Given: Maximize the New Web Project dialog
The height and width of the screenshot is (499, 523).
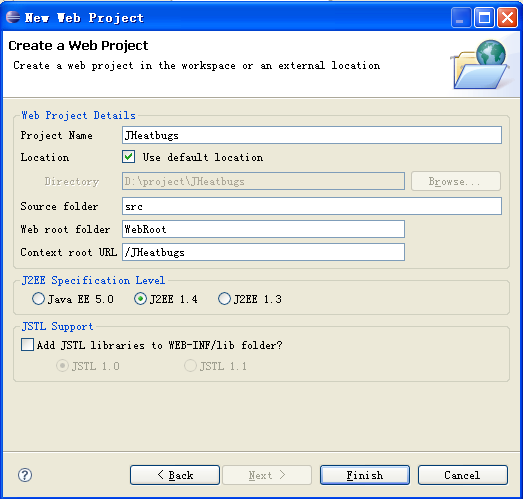Looking at the screenshot, I should (x=484, y=17).
